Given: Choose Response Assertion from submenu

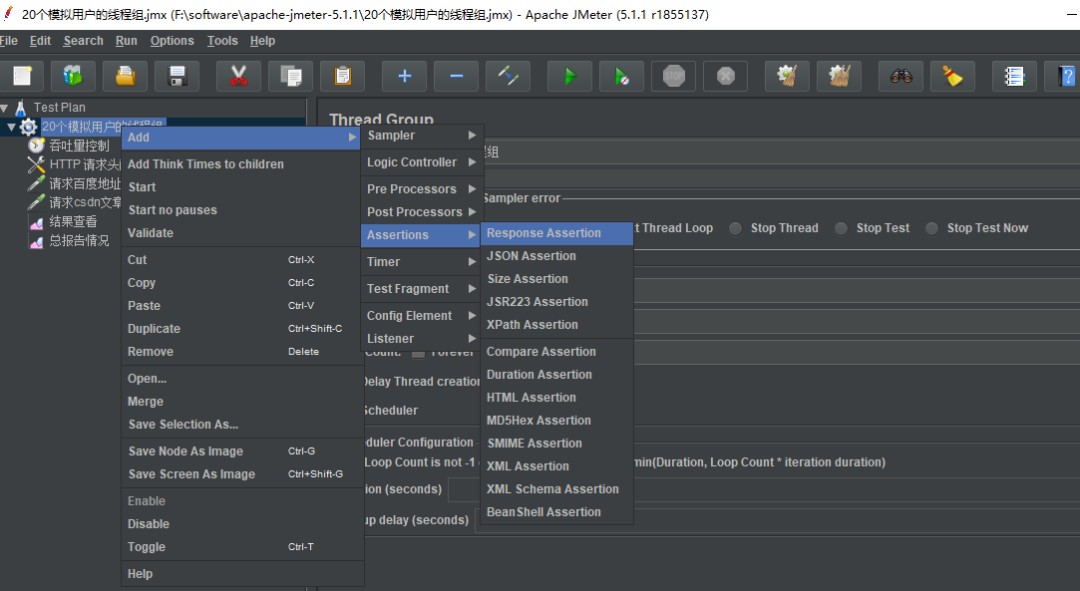Looking at the screenshot, I should point(557,233).
